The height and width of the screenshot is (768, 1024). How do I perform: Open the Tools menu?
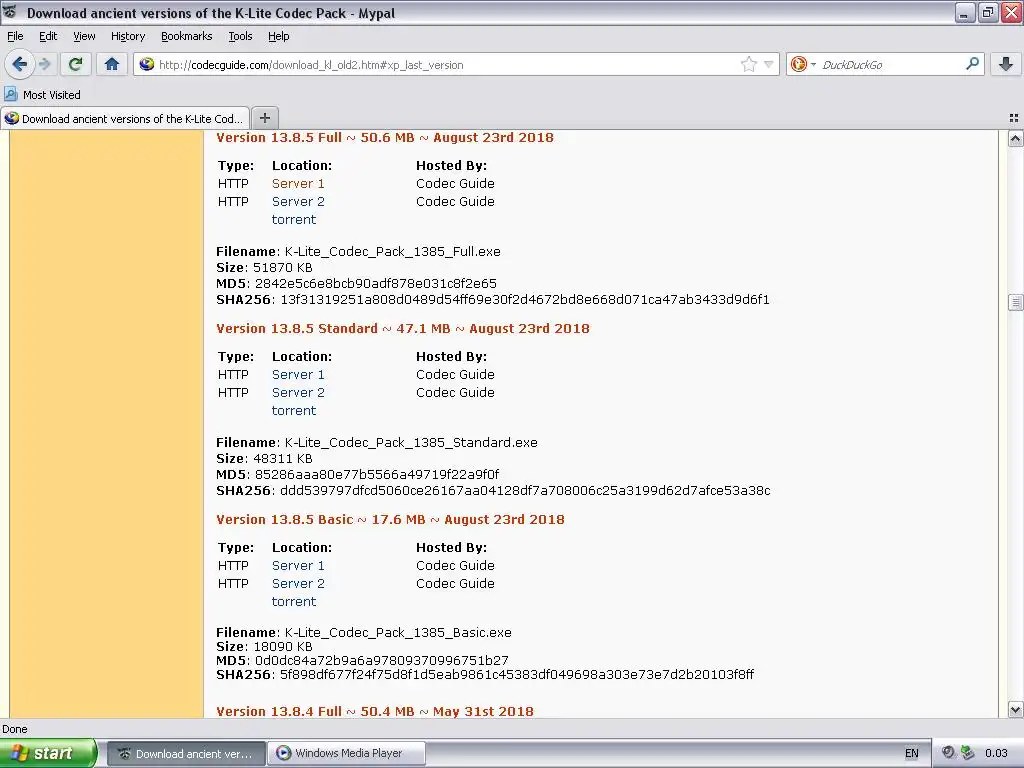(240, 36)
